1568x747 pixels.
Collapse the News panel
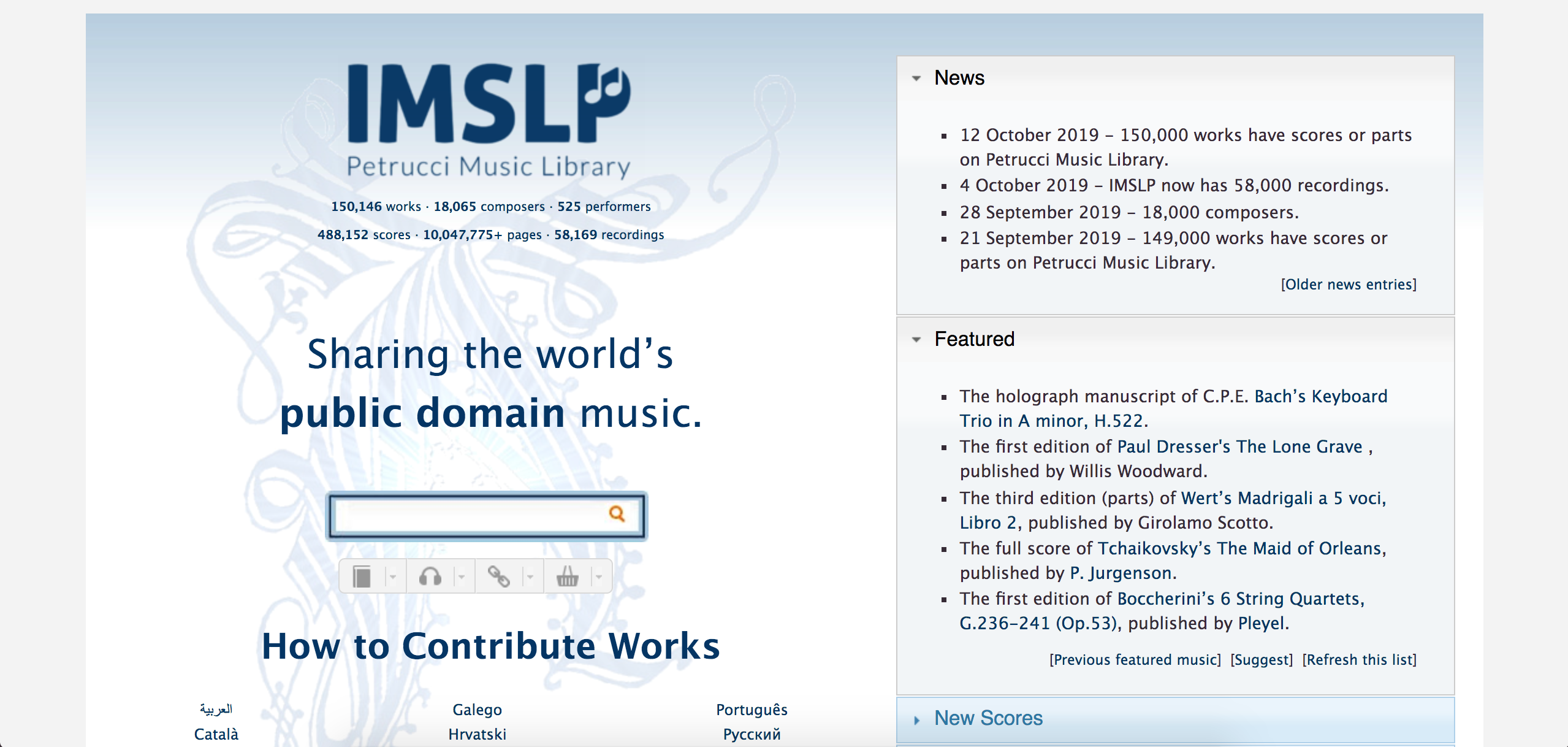pos(916,79)
